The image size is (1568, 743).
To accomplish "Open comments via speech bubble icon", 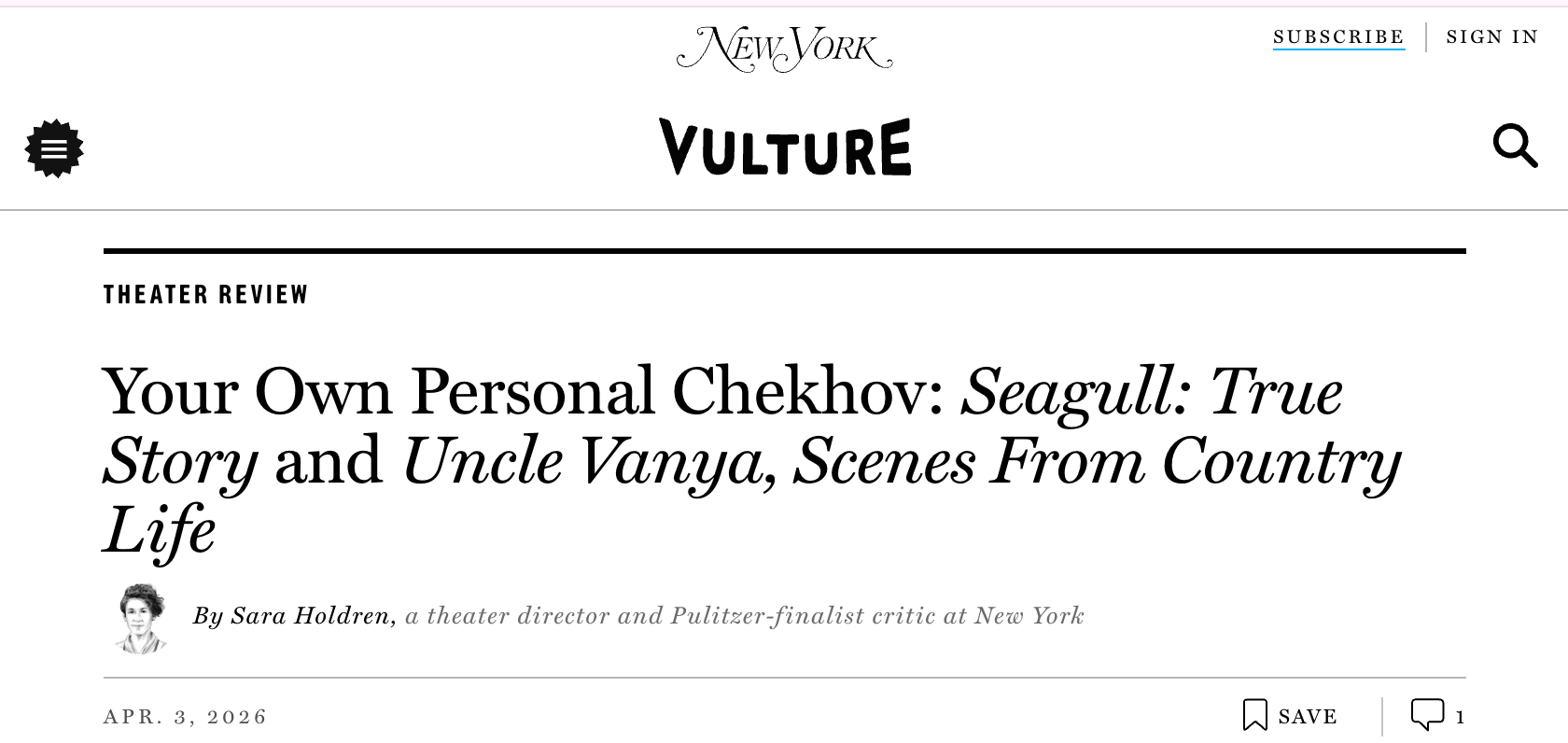I will pyautogui.click(x=1427, y=714).
